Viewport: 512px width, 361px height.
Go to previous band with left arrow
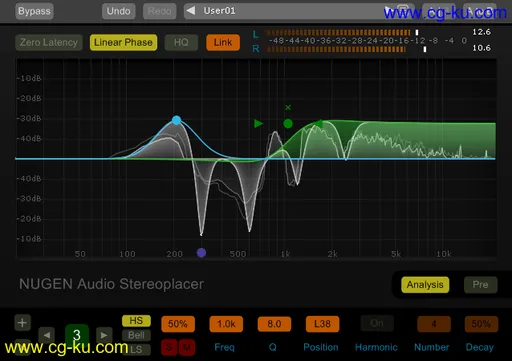coord(47,335)
